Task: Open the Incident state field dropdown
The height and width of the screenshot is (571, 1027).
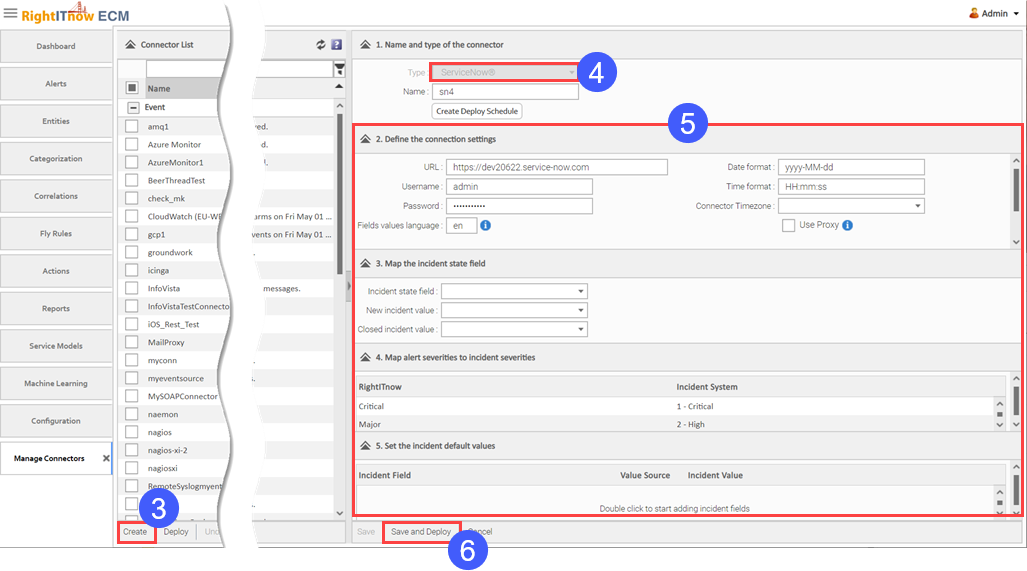Action: (580, 291)
